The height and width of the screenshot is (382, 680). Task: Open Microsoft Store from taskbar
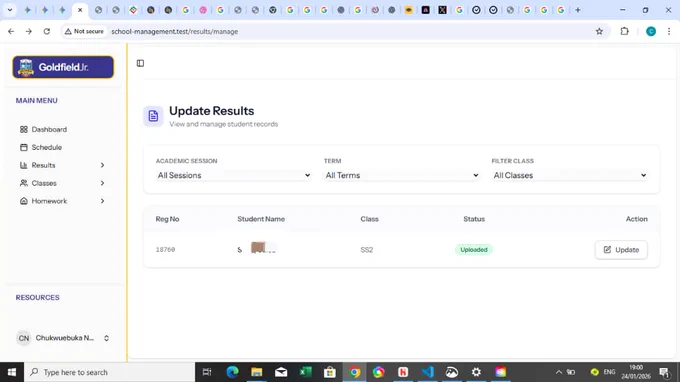tap(330, 372)
